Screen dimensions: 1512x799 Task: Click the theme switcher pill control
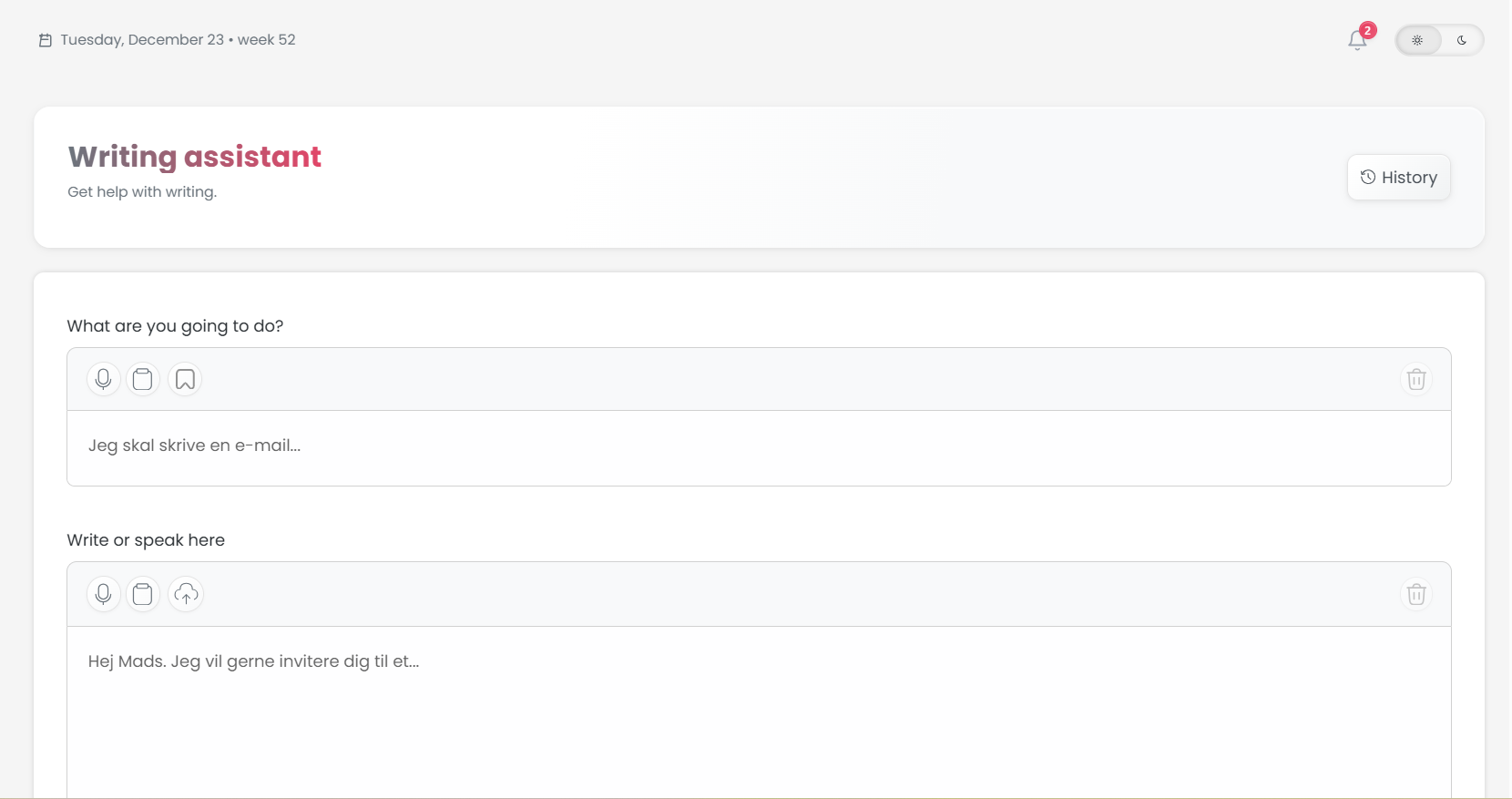point(1440,40)
